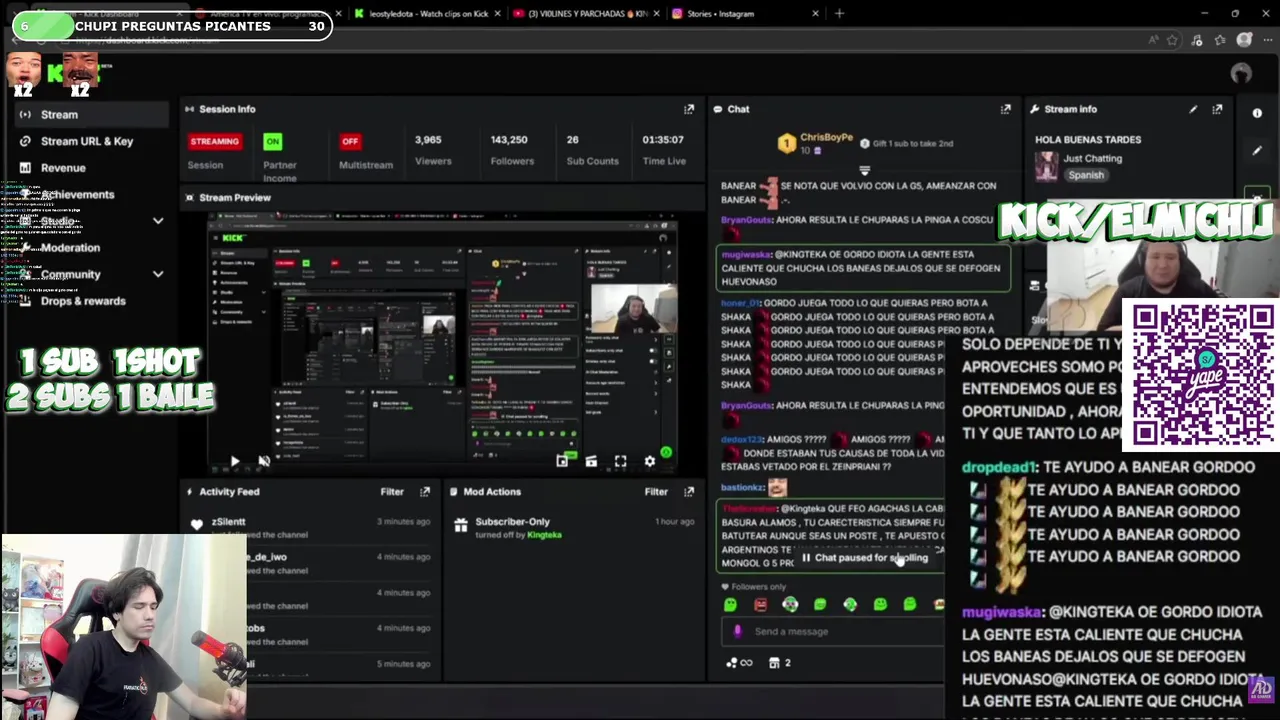Click the channel points infinity icon
1280x720 pixels.
click(x=740, y=662)
